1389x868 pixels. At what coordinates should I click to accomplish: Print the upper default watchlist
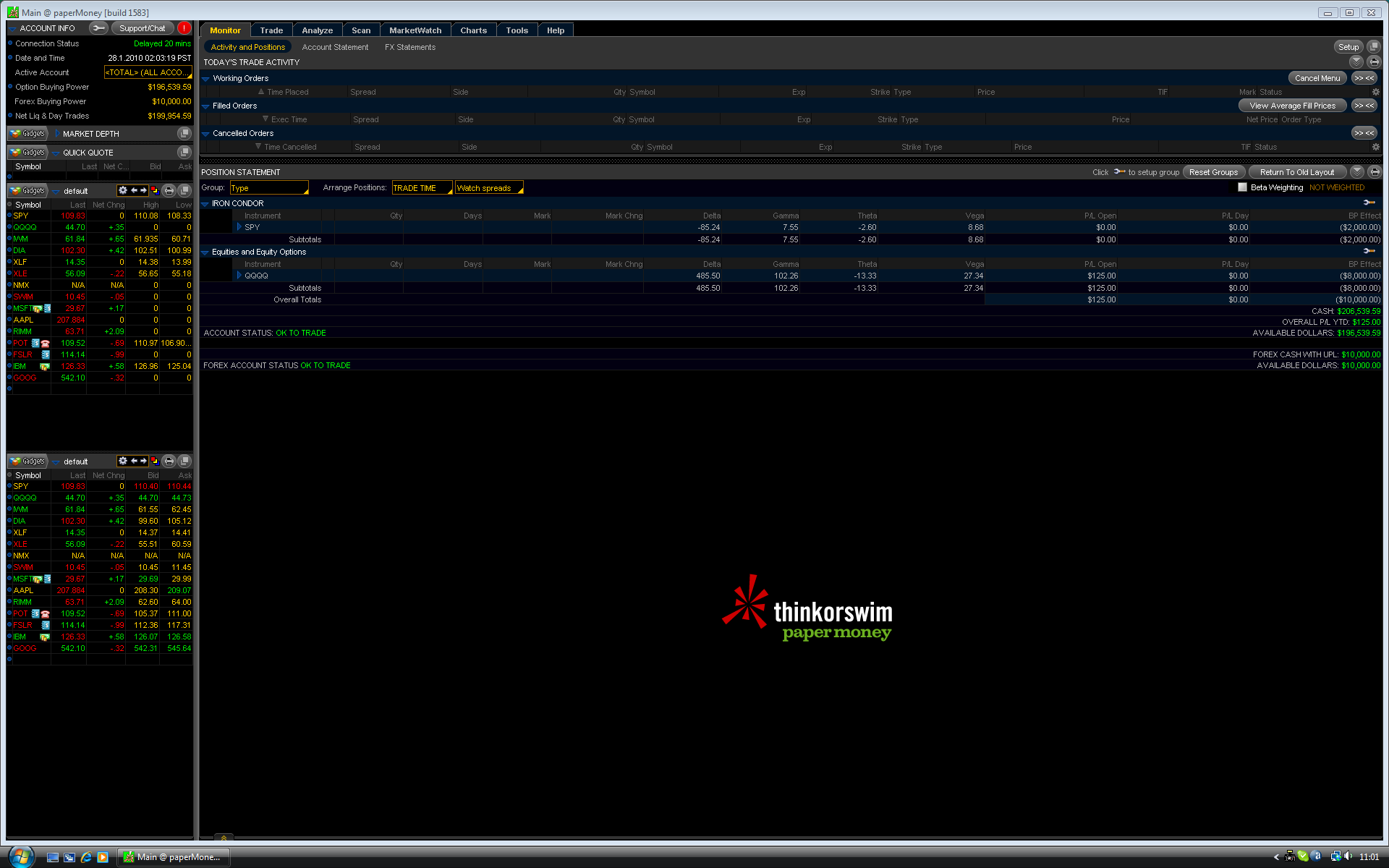[169, 191]
